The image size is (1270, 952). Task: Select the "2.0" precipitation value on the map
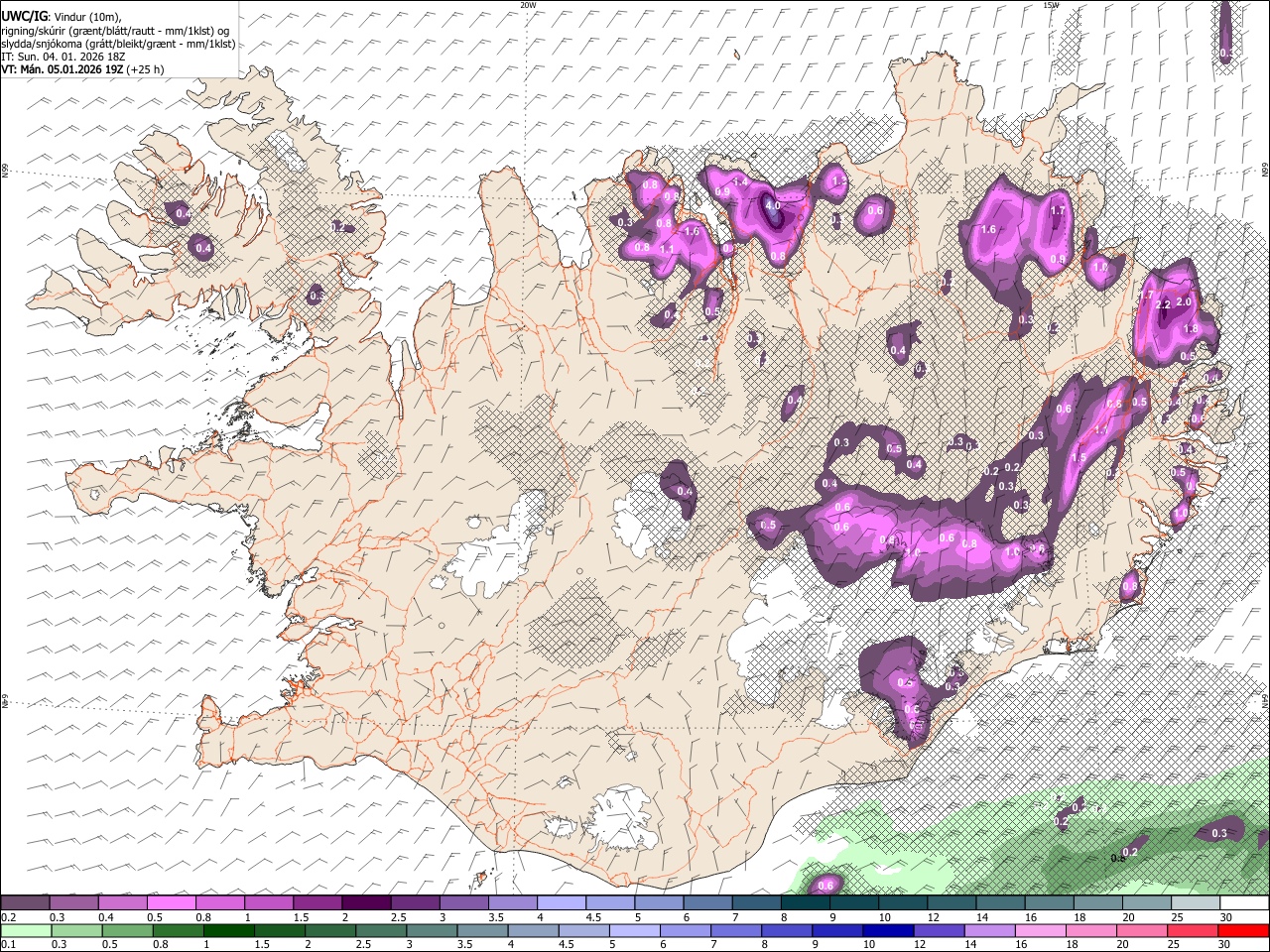coord(1183,301)
